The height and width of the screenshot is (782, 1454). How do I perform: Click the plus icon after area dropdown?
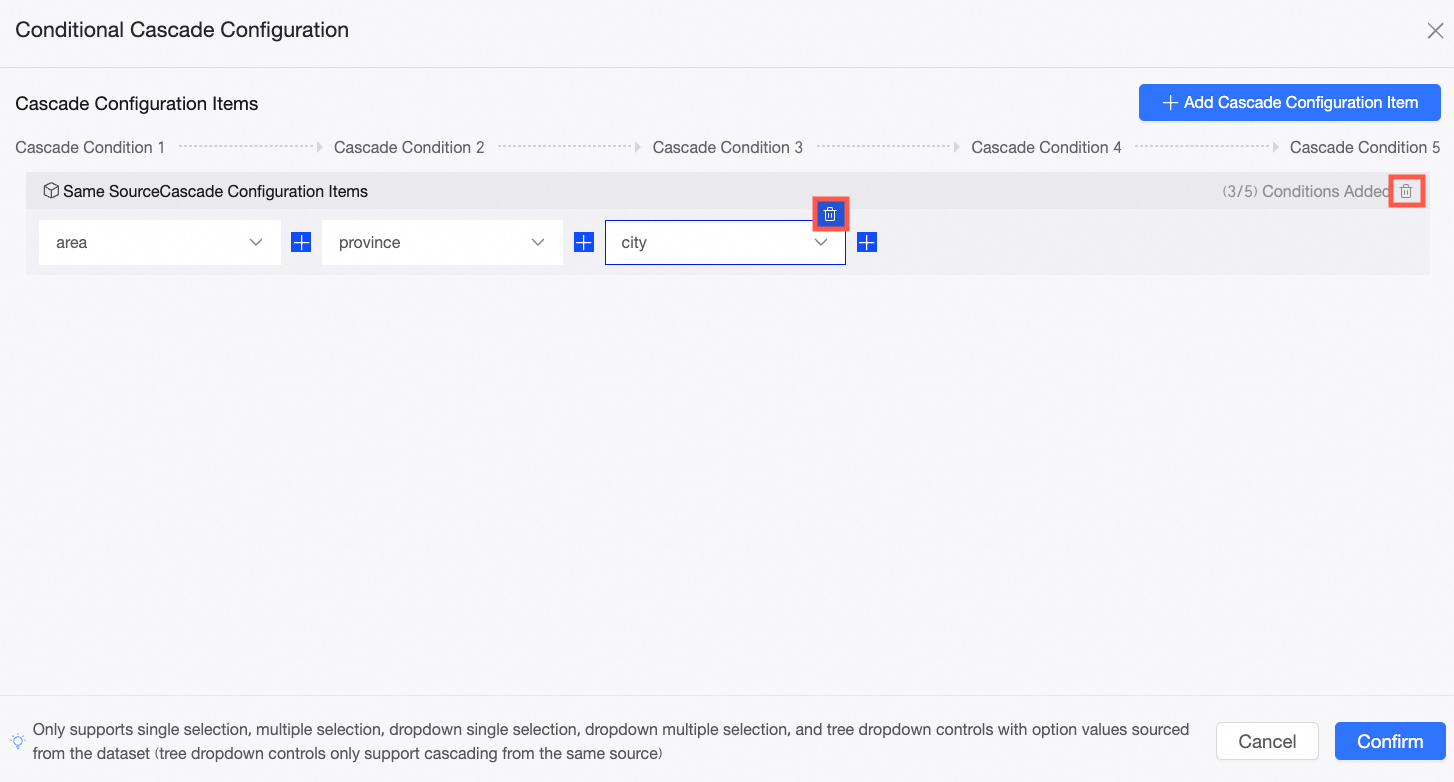click(301, 242)
